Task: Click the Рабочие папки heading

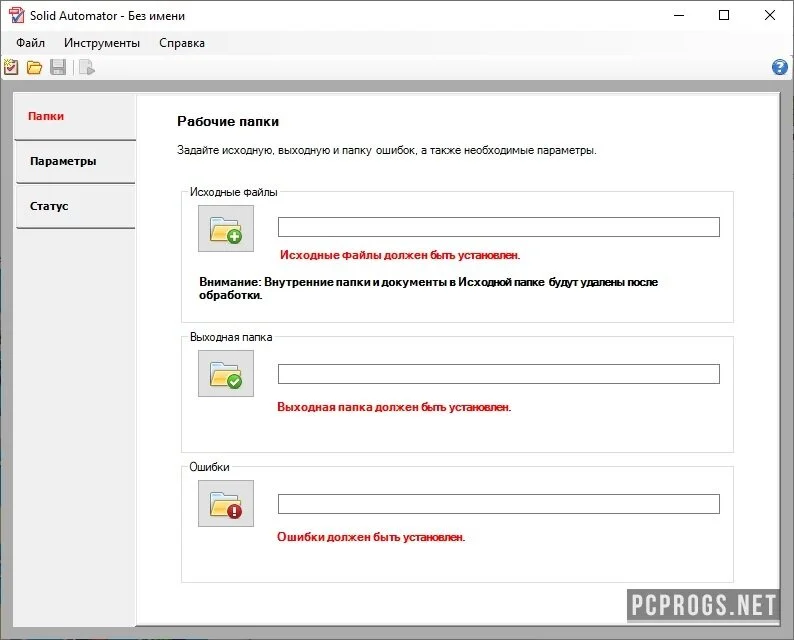Action: [x=228, y=122]
